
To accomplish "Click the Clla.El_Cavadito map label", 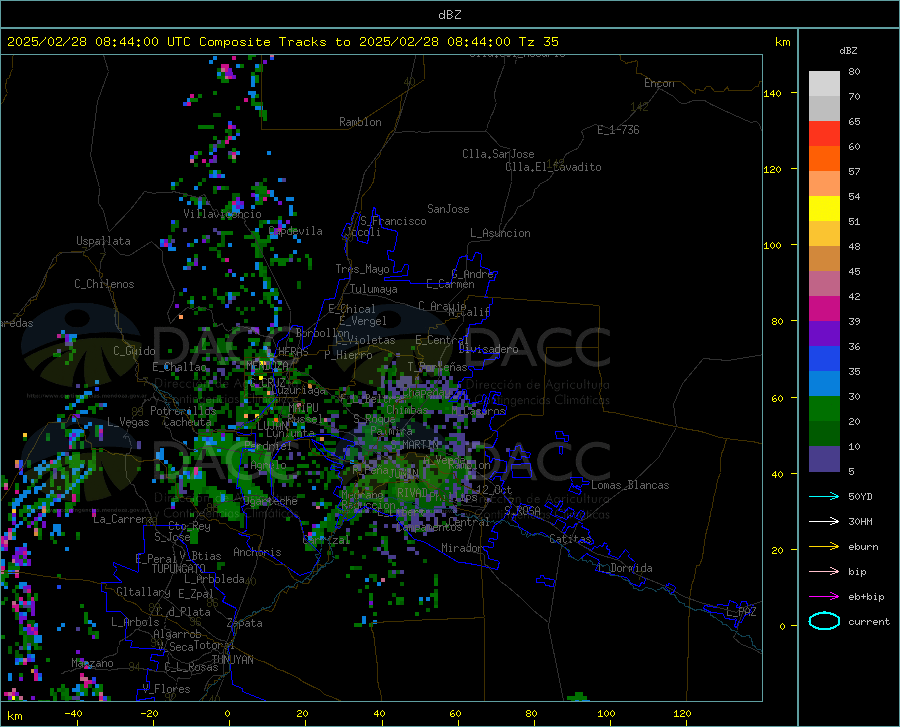I will [x=553, y=167].
